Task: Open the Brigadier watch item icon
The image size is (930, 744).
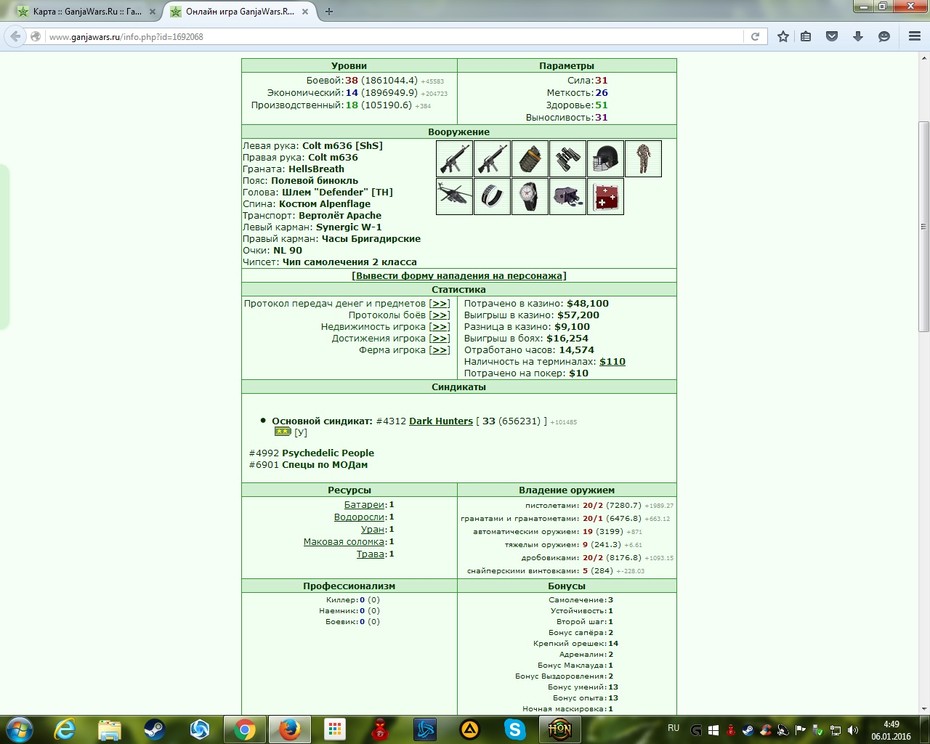Action: click(530, 196)
